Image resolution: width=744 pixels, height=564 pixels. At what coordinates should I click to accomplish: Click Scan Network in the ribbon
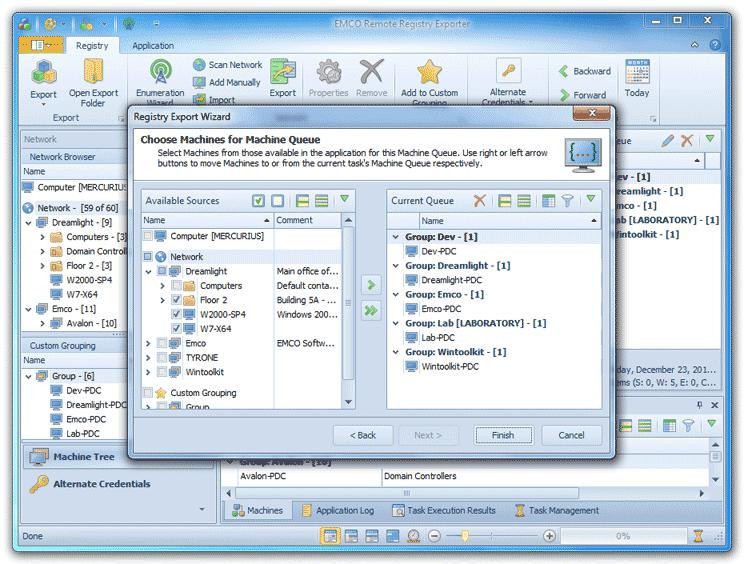(x=228, y=65)
